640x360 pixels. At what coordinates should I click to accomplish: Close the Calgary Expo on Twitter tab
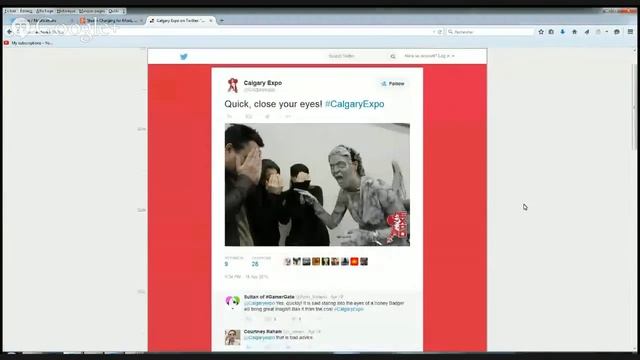click(x=211, y=20)
